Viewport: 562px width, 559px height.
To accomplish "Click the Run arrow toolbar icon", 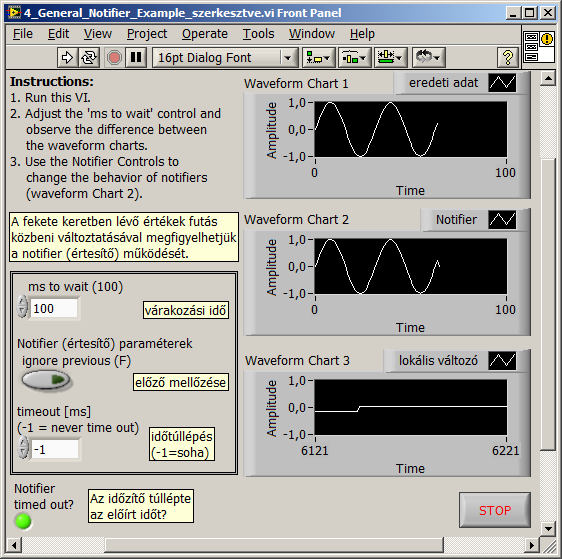I will 67,57.
